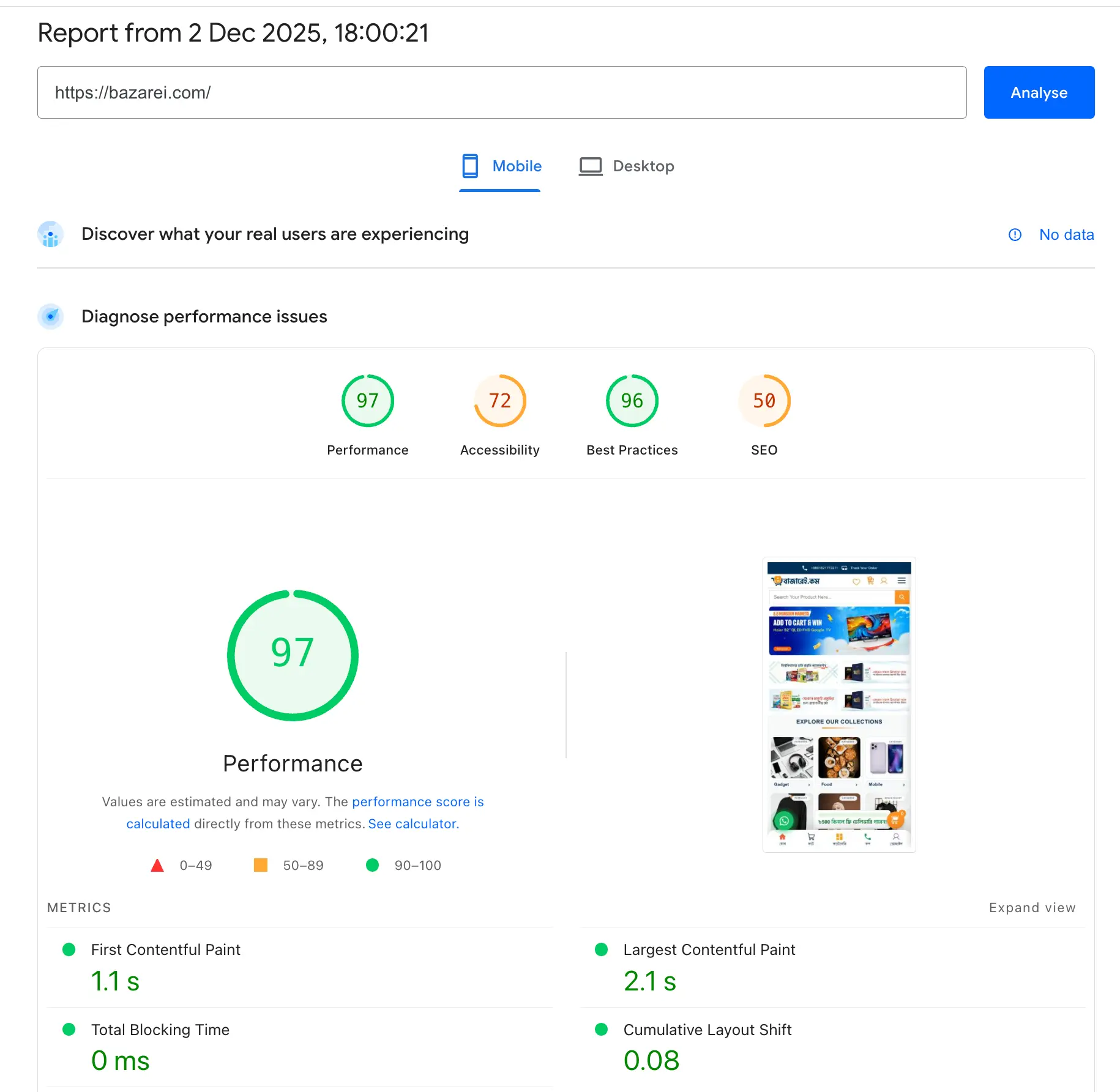Click the laptop icon next to Desktop
The image size is (1120, 1092).
coord(590,165)
